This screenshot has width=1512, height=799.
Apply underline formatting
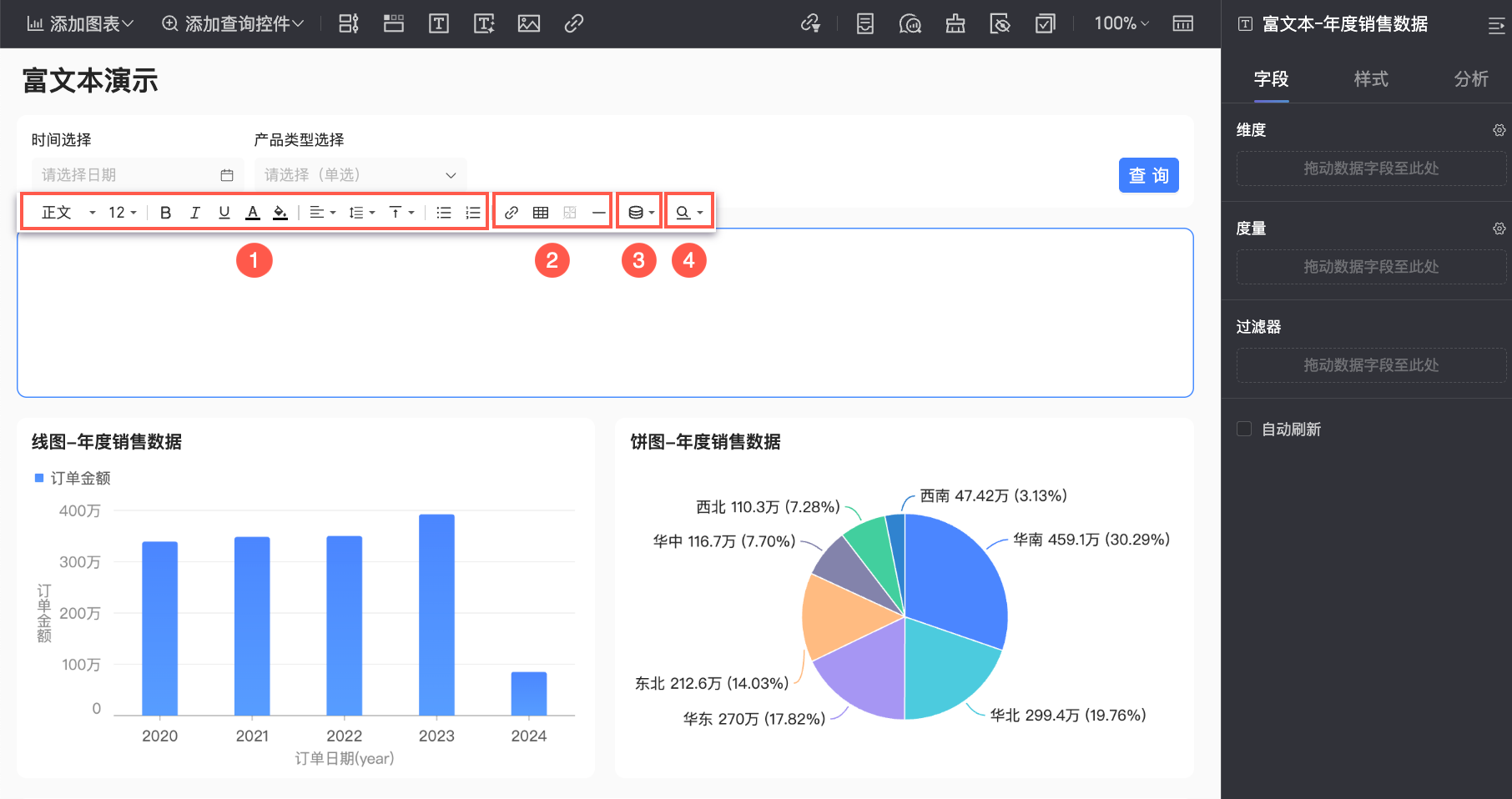[x=224, y=213]
